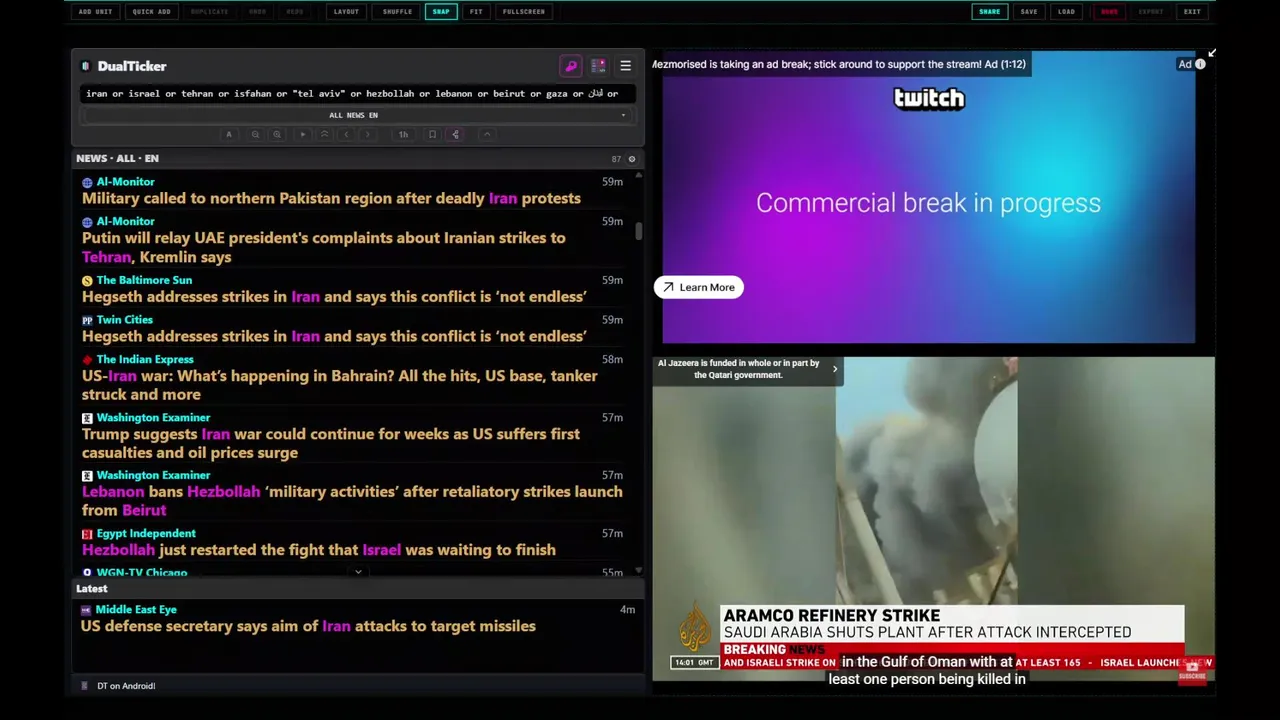Click Al-Monitor icon on Pakistan protests story
Screen dimensions: 1280x720
point(87,182)
